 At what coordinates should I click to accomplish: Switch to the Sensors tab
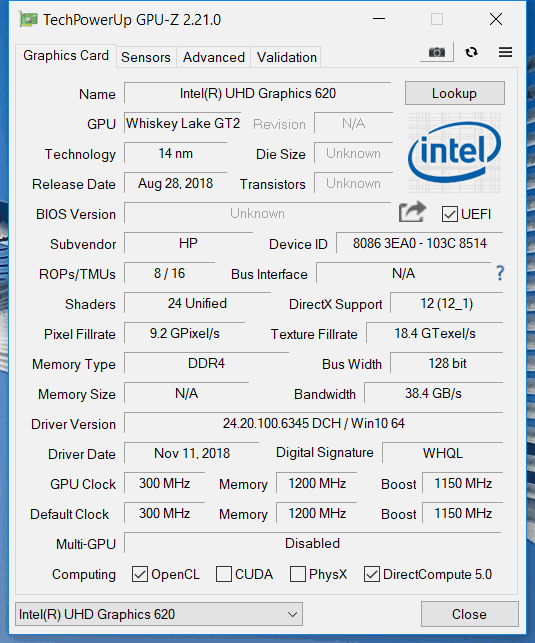pyautogui.click(x=146, y=57)
